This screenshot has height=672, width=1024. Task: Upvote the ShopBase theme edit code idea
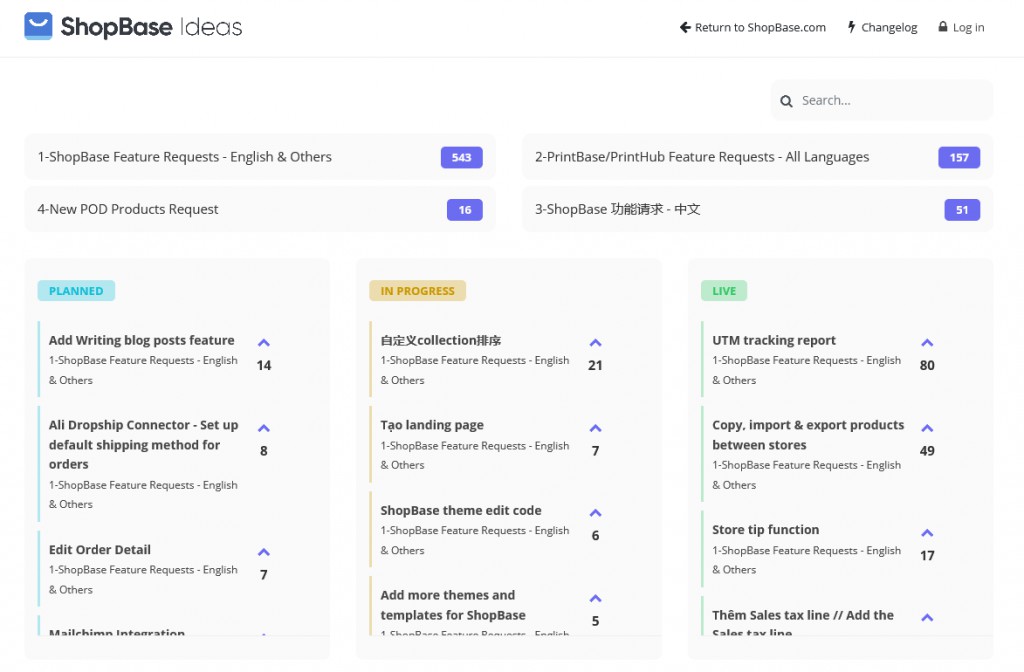click(595, 513)
